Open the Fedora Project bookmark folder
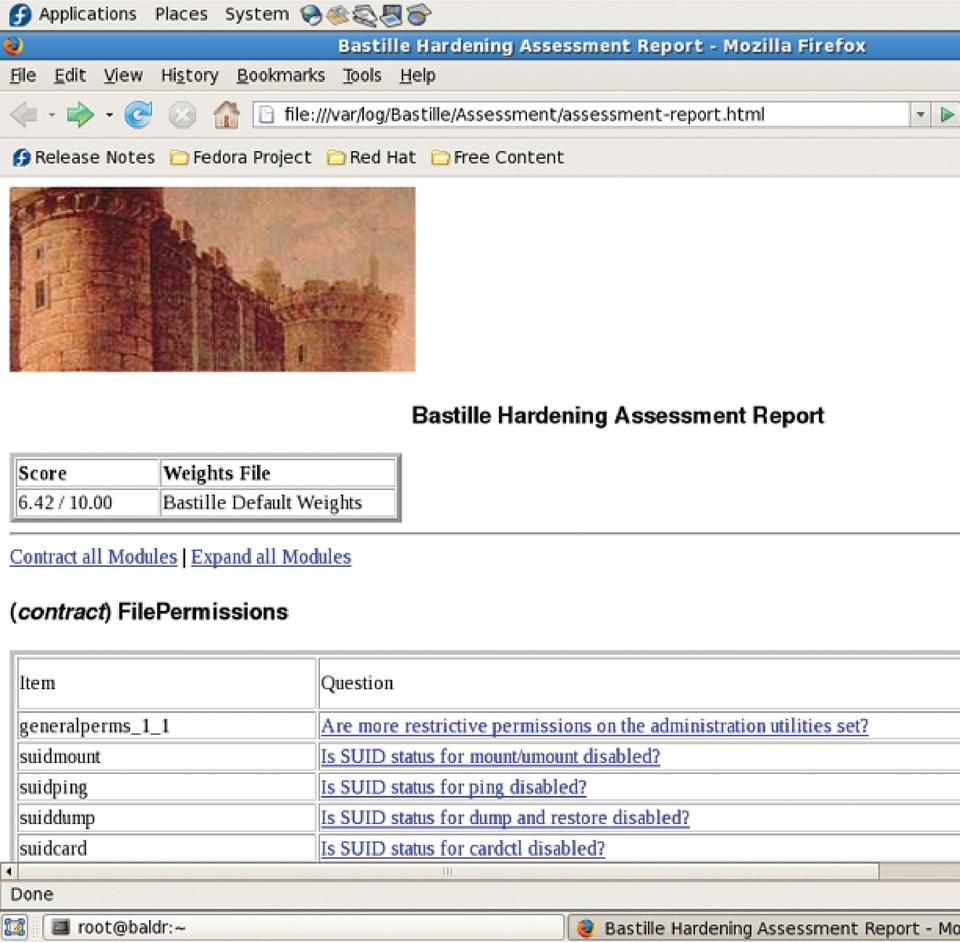 pyautogui.click(x=240, y=157)
